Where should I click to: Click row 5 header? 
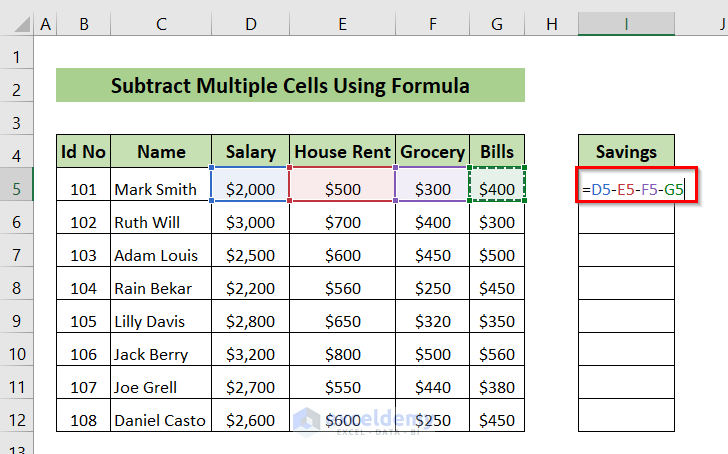pyautogui.click(x=17, y=187)
